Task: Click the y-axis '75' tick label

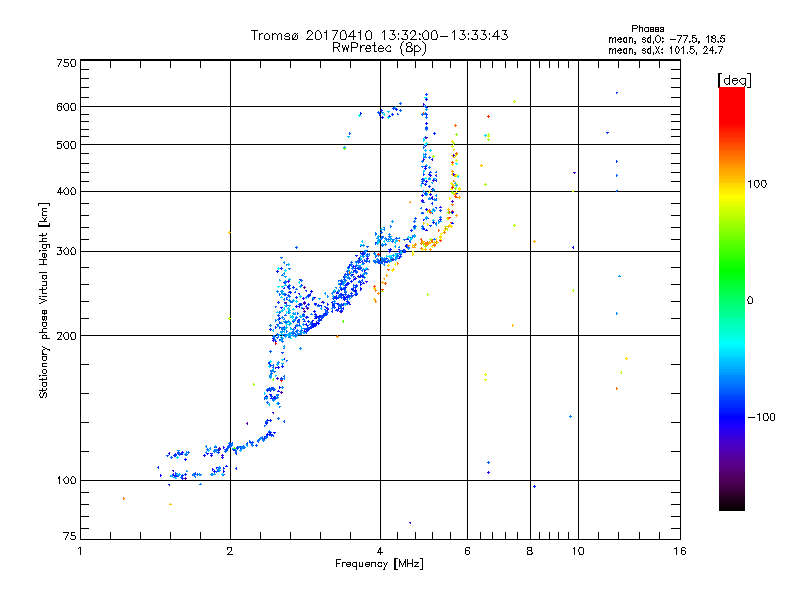Action: tap(70, 536)
